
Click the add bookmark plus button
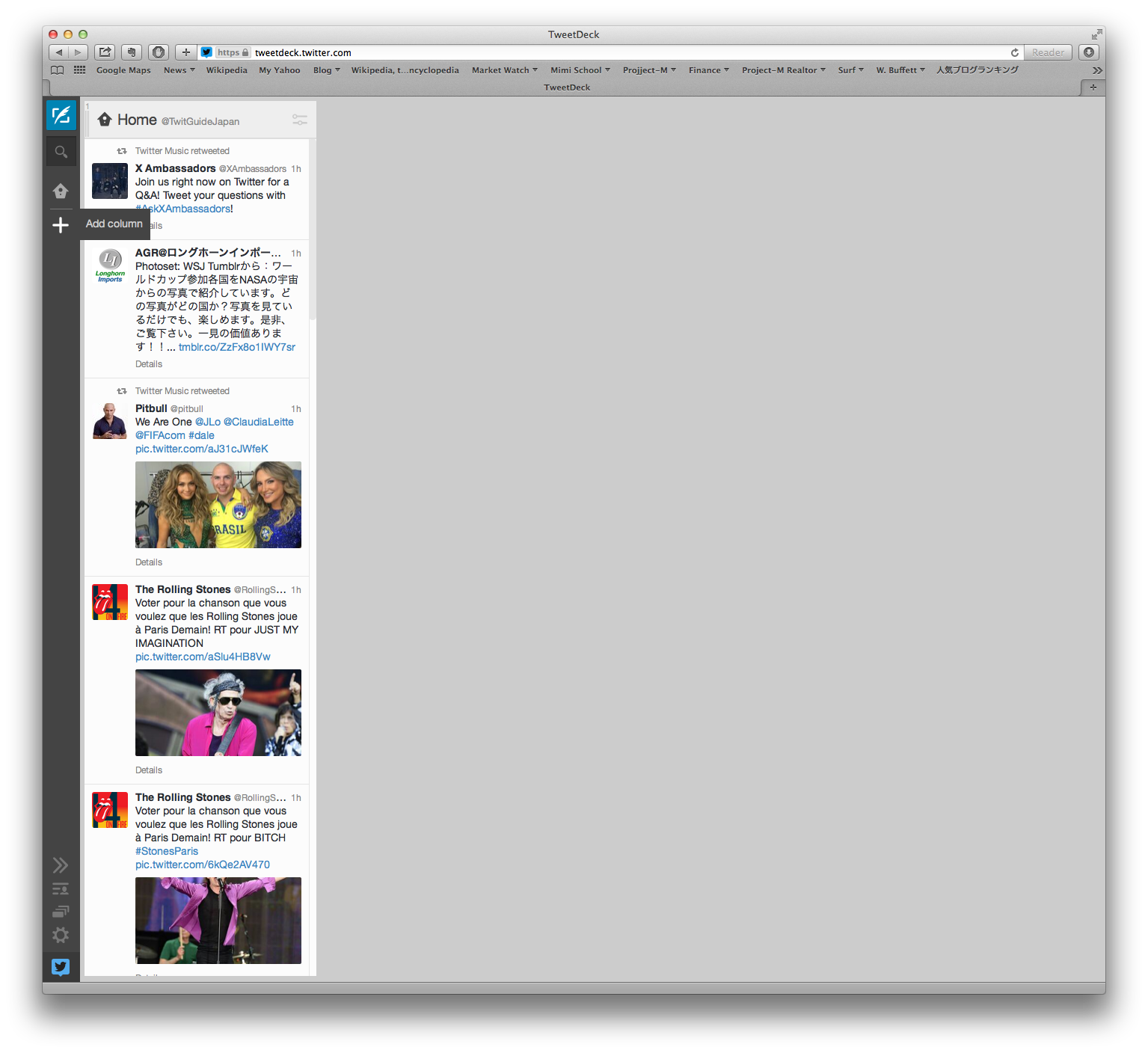pyautogui.click(x=186, y=52)
